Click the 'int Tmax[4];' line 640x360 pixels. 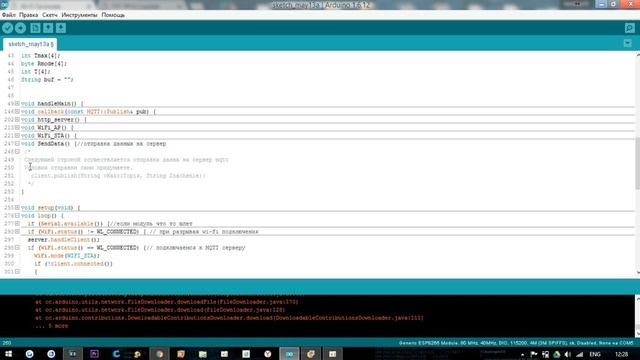[40, 56]
